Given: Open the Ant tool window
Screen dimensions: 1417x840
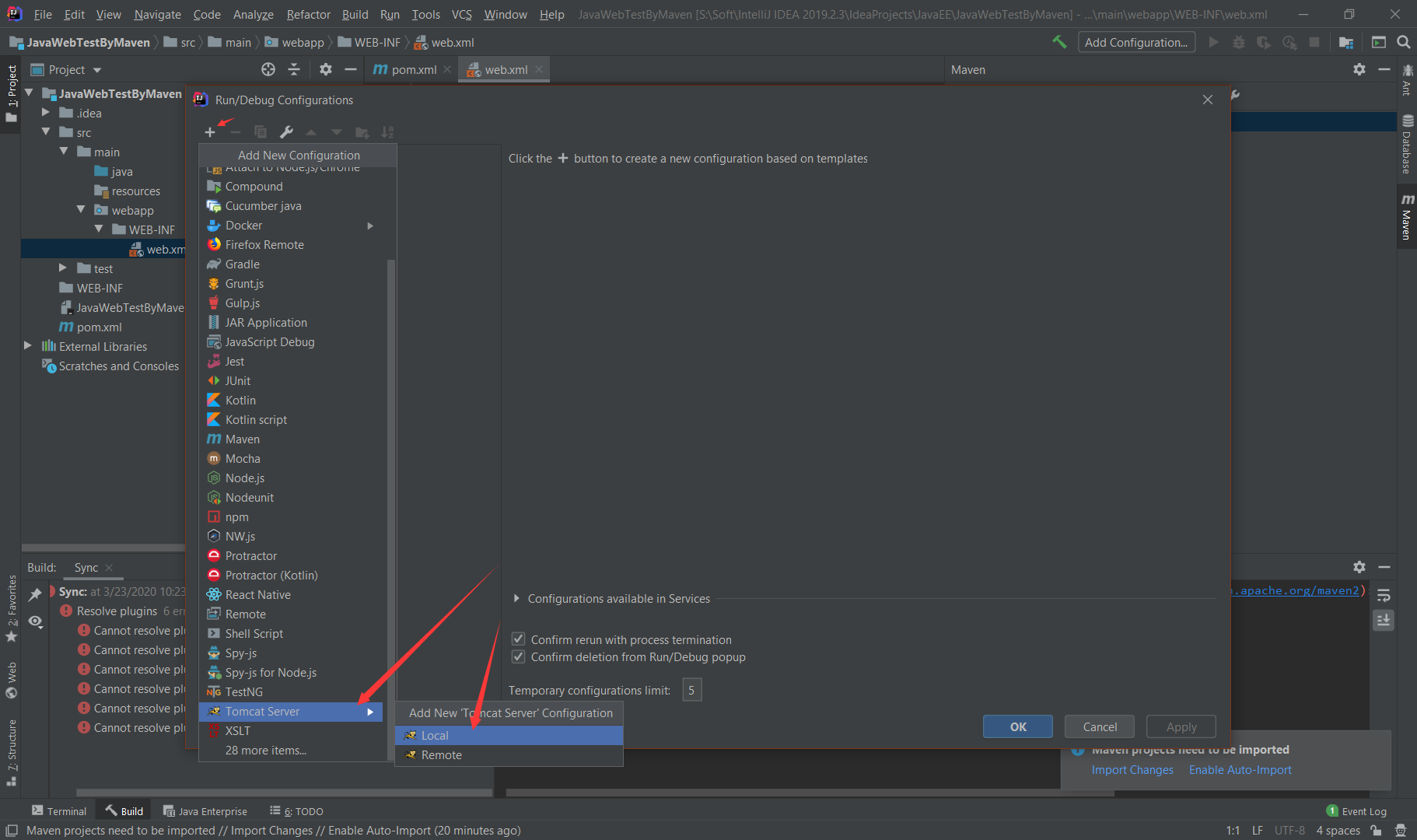Looking at the screenshot, I should pyautogui.click(x=1407, y=80).
